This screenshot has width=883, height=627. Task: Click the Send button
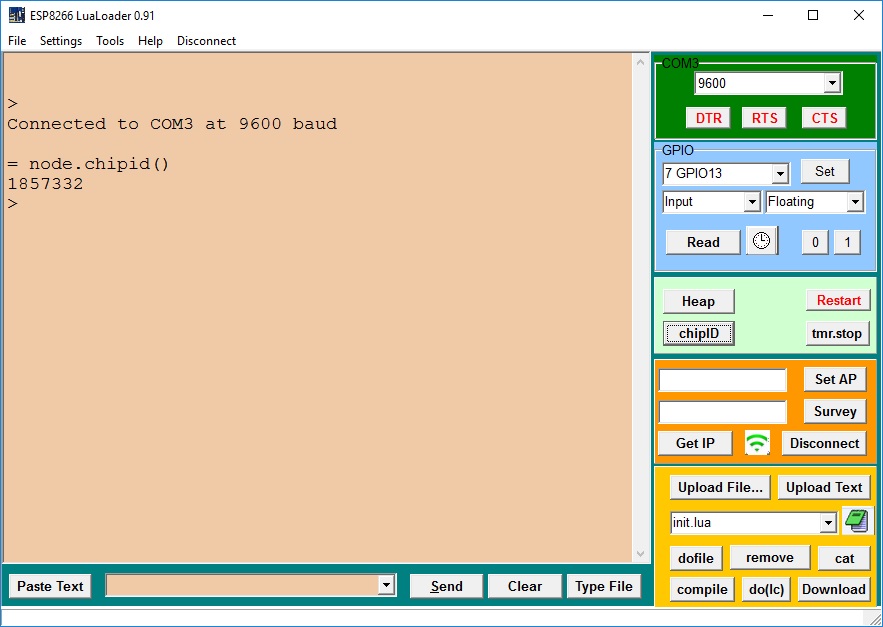click(446, 586)
